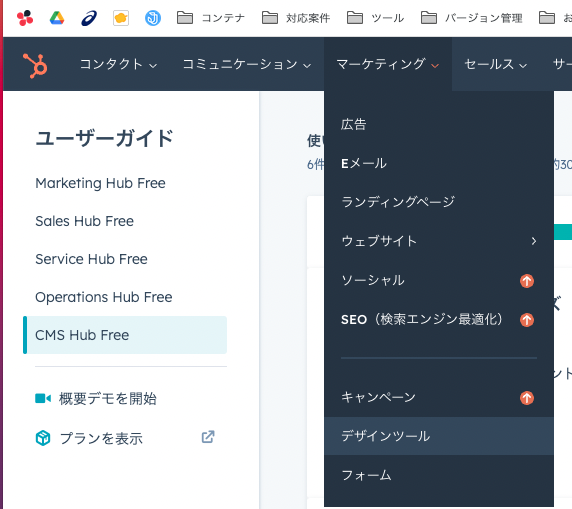Open the ツール bookmark folder
The image size is (572, 509).
click(x=375, y=18)
